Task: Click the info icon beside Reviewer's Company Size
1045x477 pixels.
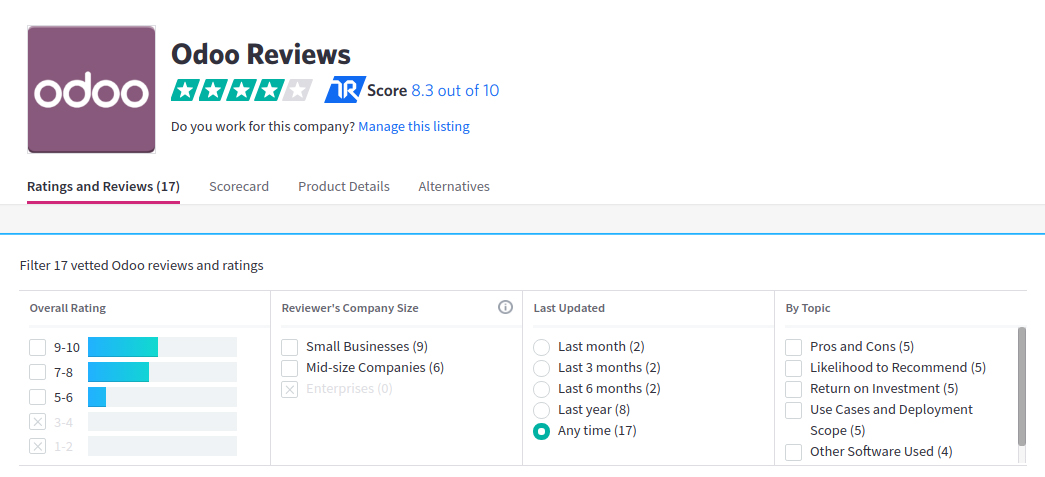Action: 505,307
